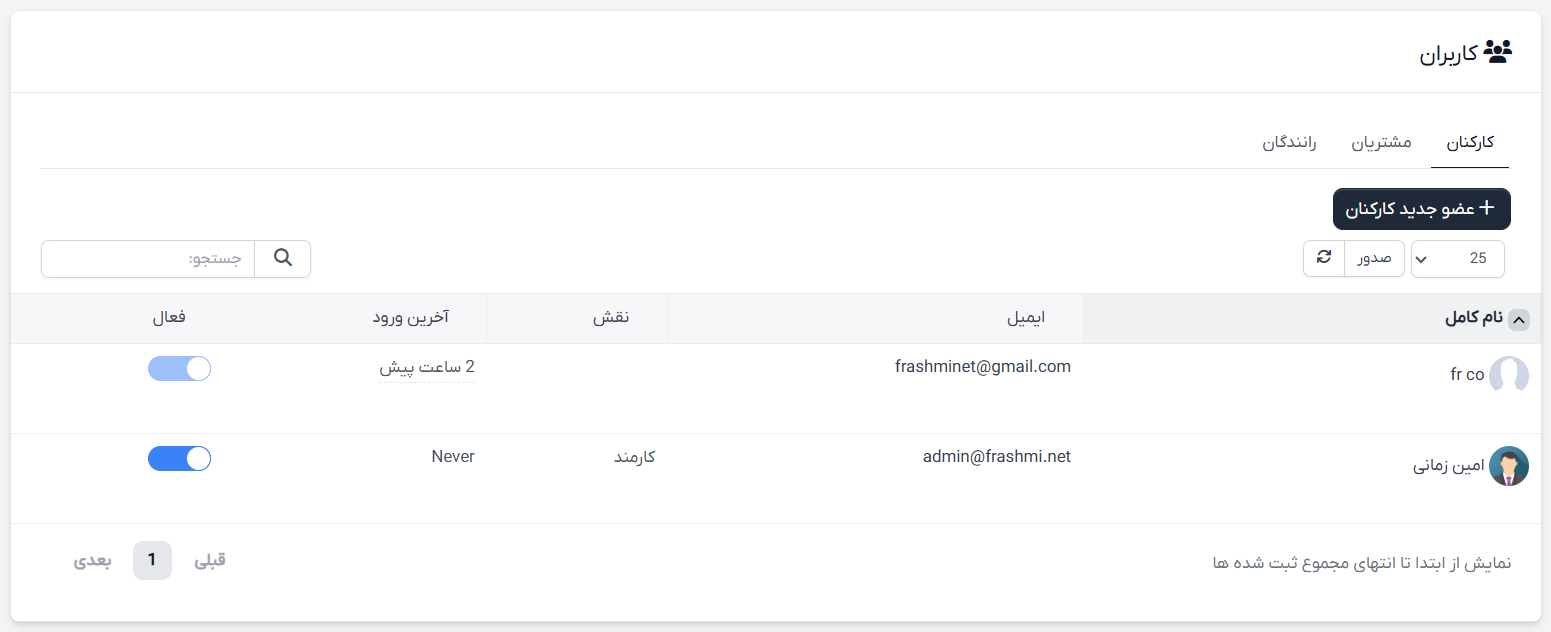Sort table by ایمیل column header

[x=1025, y=318]
